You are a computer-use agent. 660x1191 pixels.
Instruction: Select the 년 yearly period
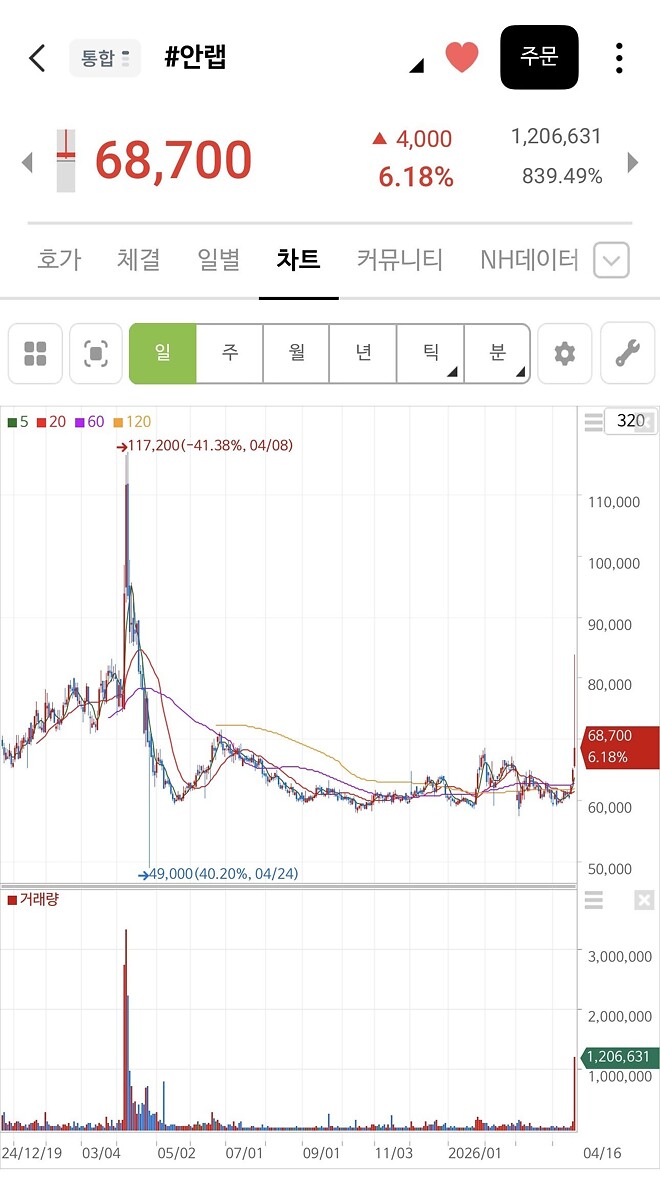(x=363, y=353)
